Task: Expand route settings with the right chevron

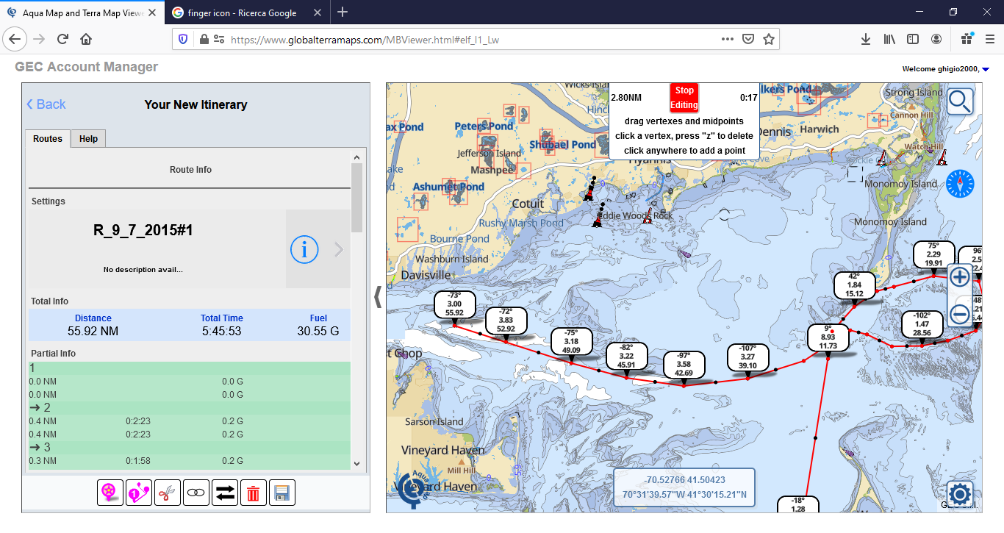Action: pyautogui.click(x=339, y=249)
